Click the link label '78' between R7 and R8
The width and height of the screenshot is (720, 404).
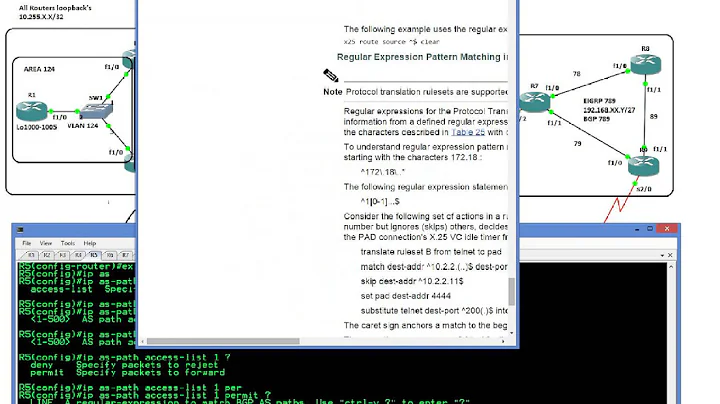tap(577, 74)
